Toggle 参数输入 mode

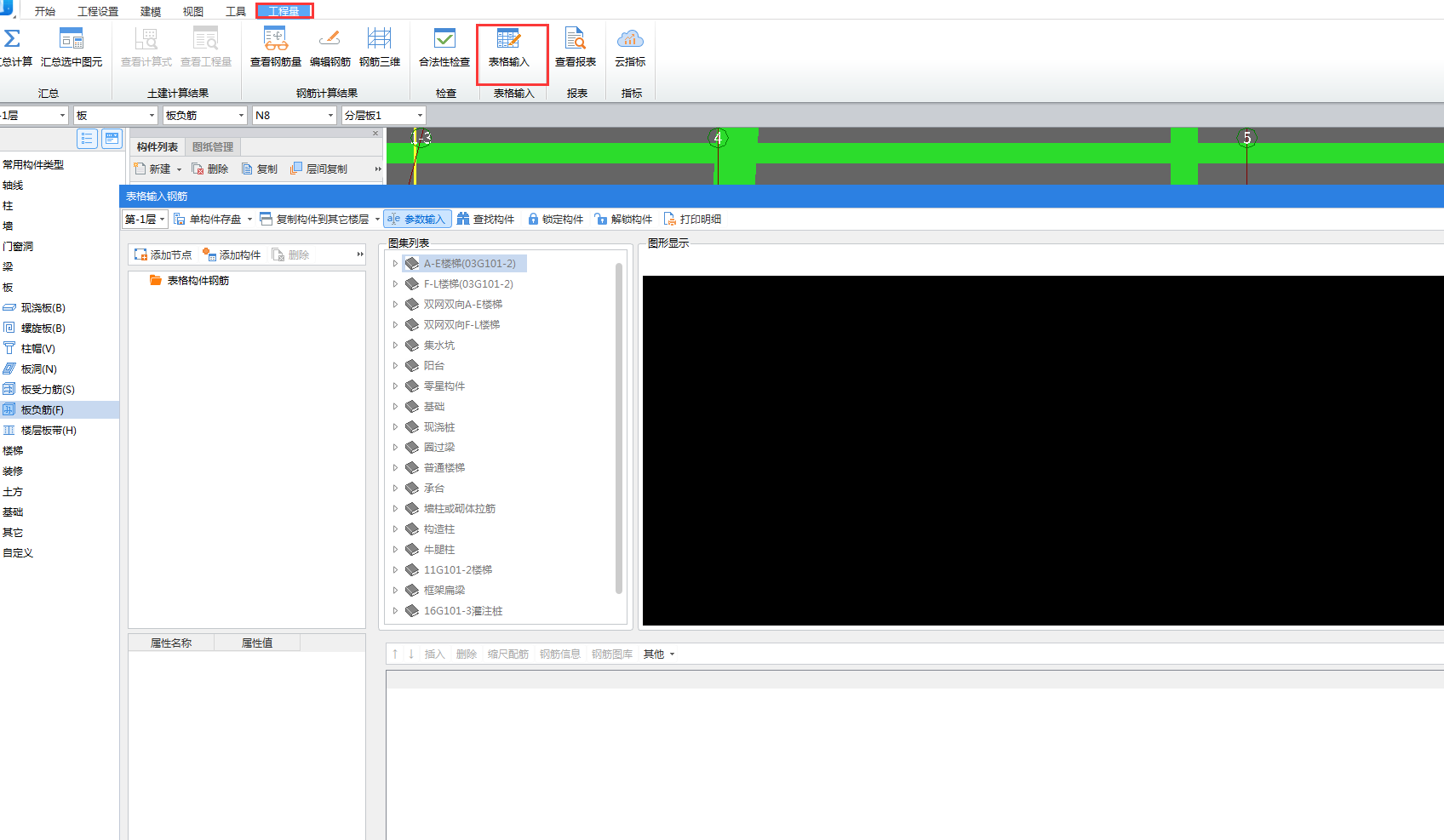tap(416, 219)
